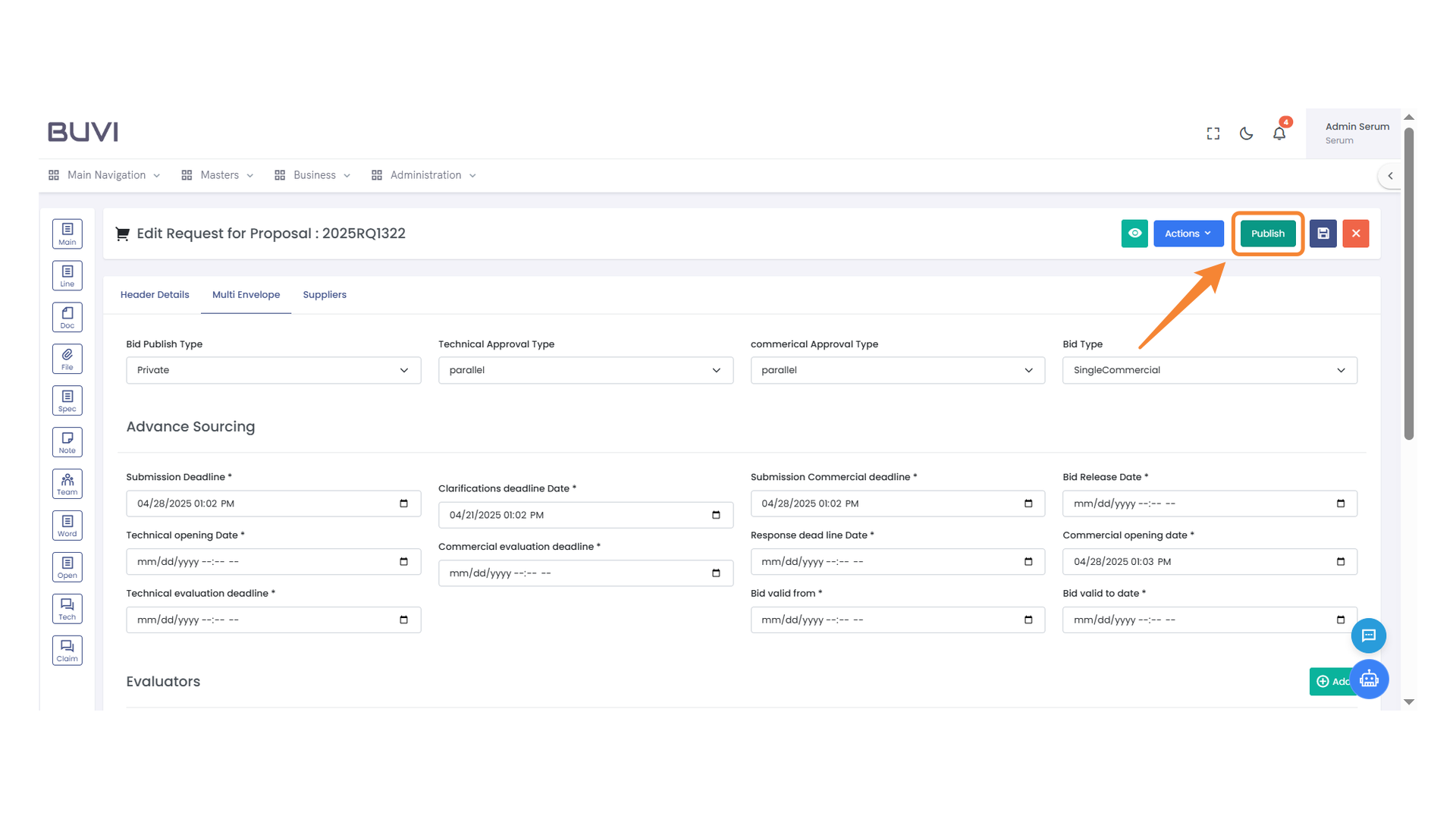Image resolution: width=1456 pixels, height=819 pixels.
Task: Click the chatbot robot icon
Action: [1369, 679]
